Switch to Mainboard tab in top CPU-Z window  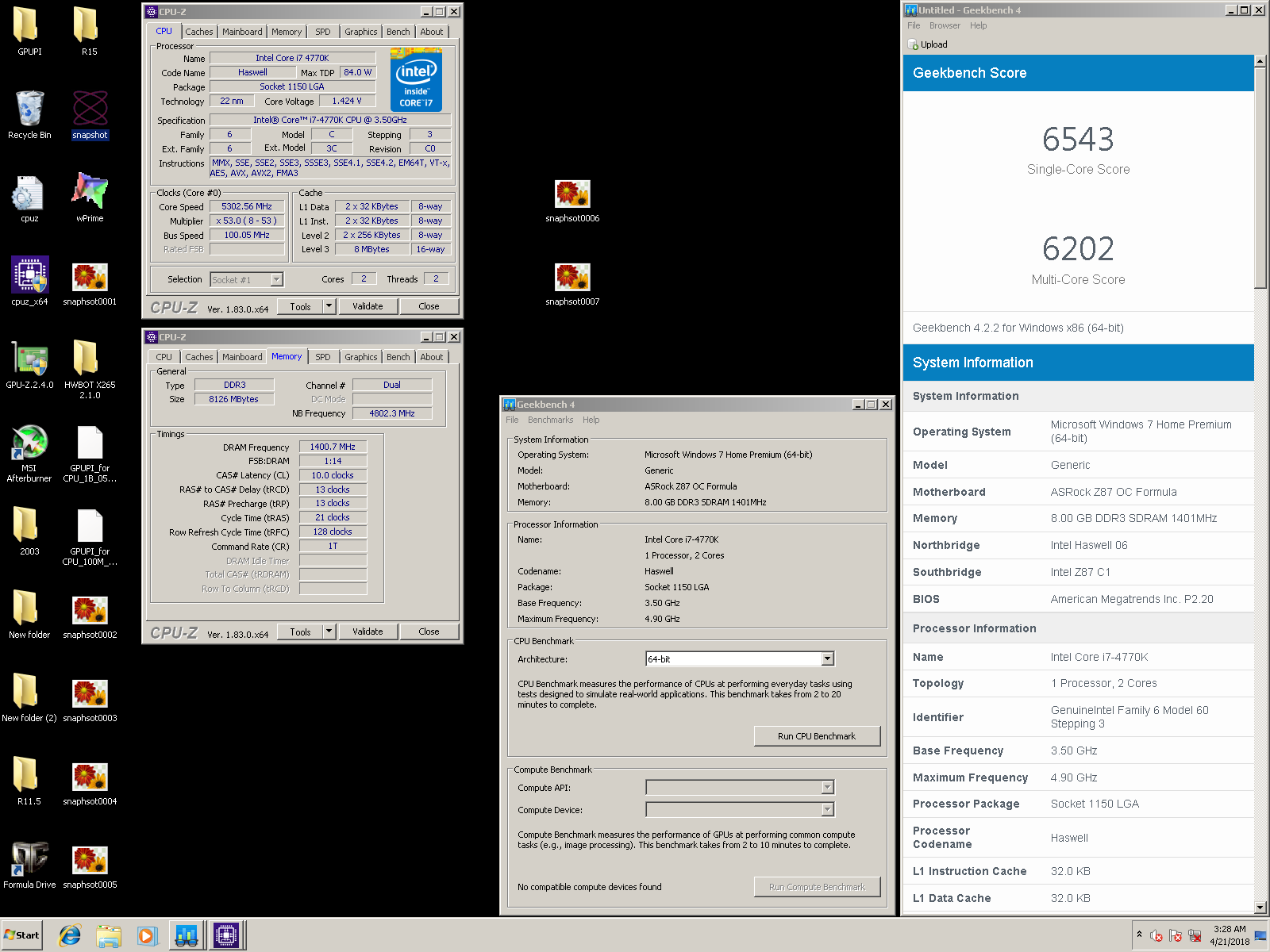coord(242,32)
